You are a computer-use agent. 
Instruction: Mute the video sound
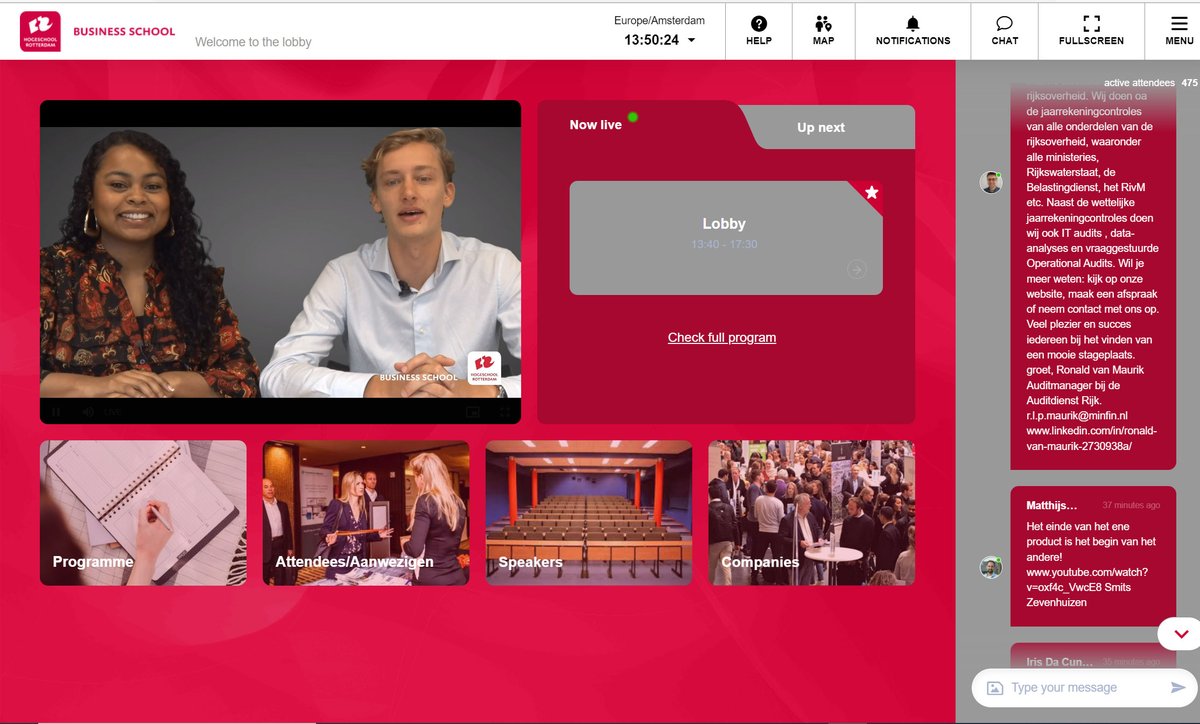[x=88, y=410]
